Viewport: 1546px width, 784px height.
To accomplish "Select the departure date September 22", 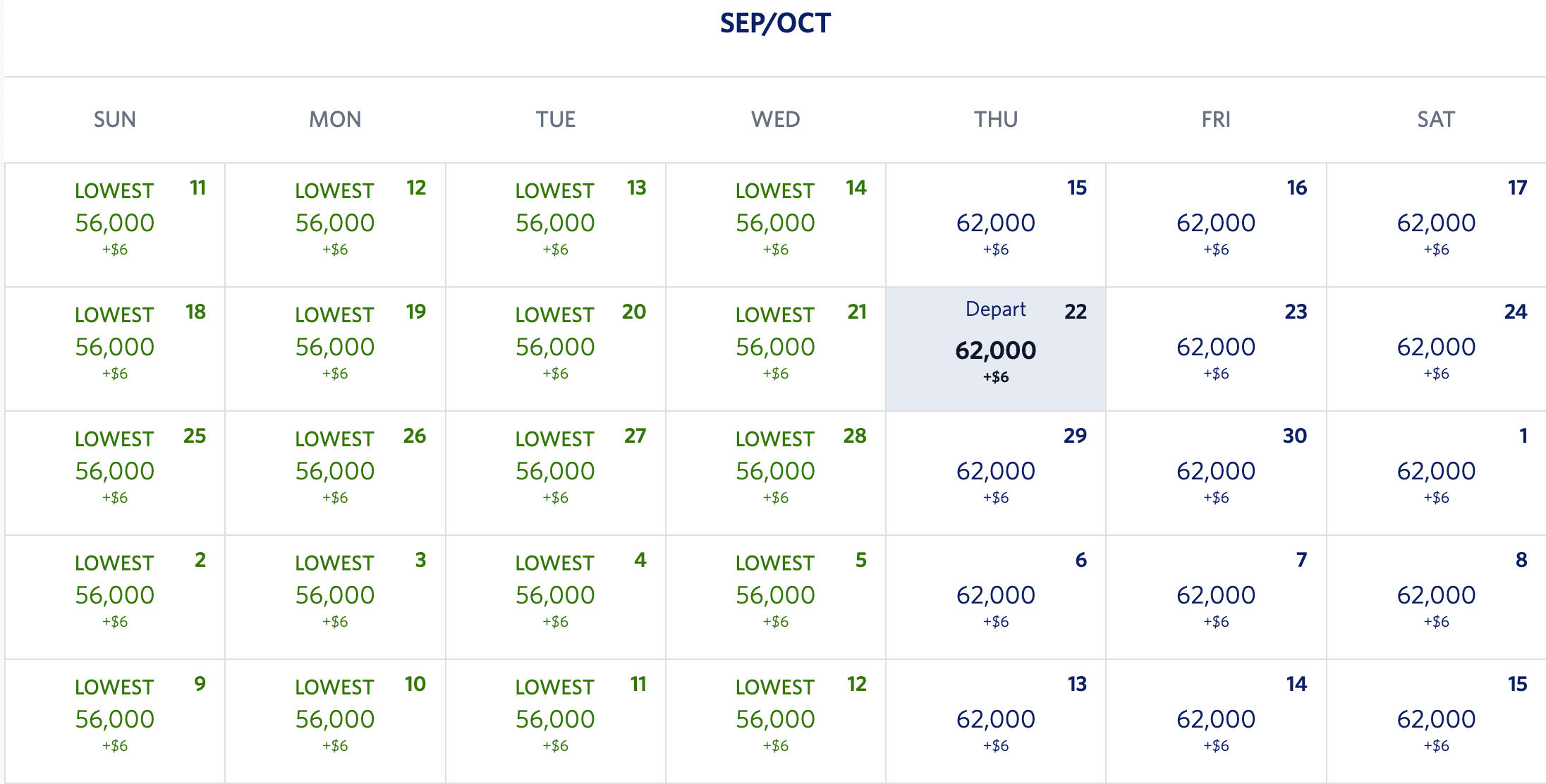I will [995, 348].
